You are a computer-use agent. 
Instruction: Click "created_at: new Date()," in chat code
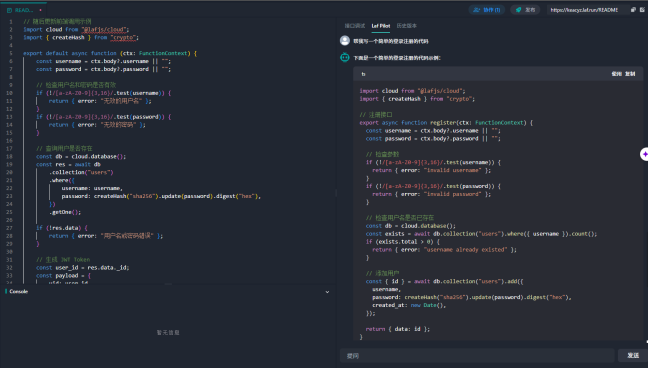[x=409, y=305]
